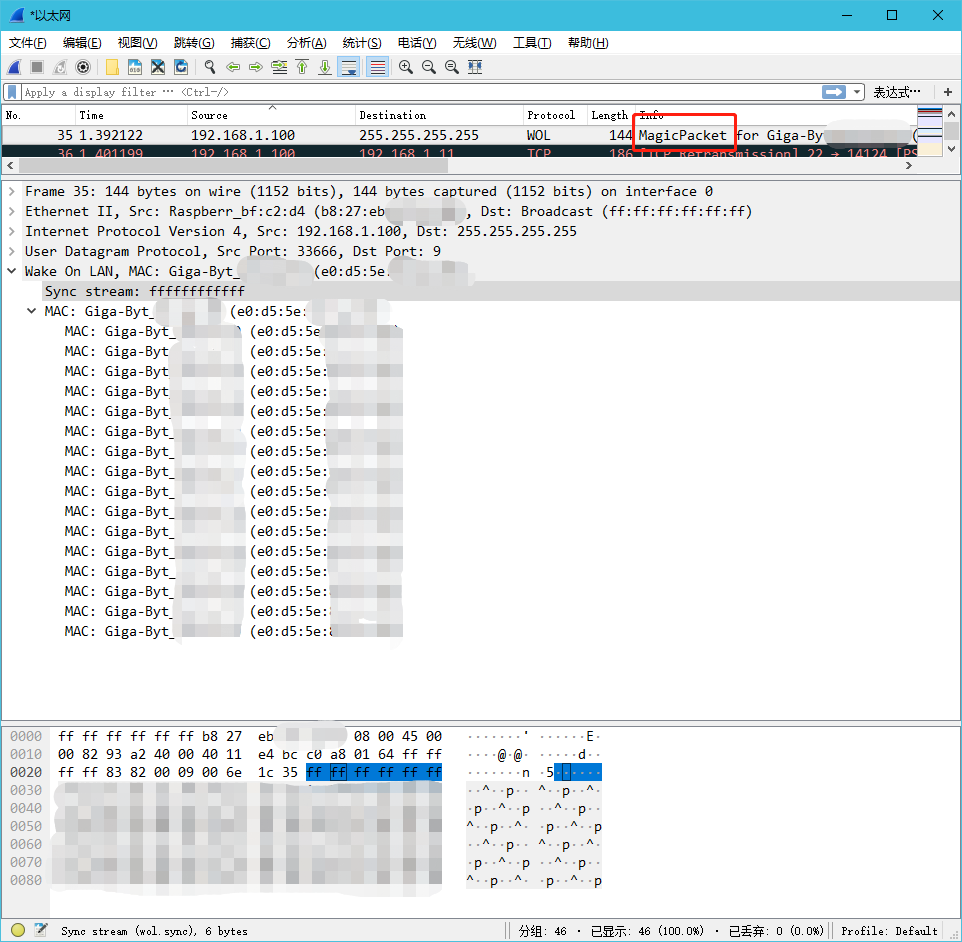Zoom in on the packet list text
The height and width of the screenshot is (942, 962).
point(406,67)
